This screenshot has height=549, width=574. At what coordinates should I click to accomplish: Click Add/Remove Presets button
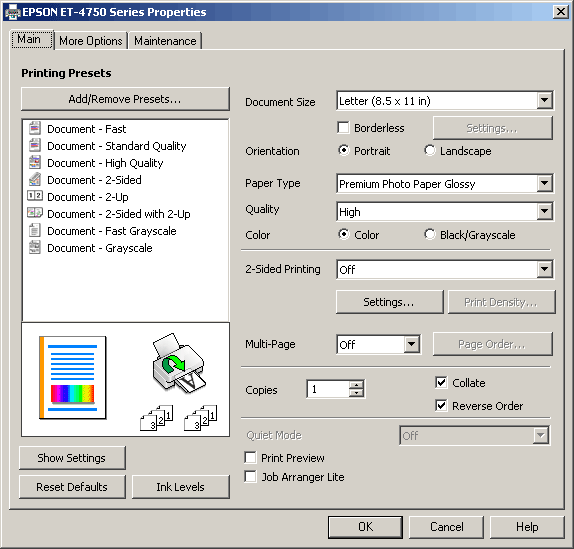point(125,99)
